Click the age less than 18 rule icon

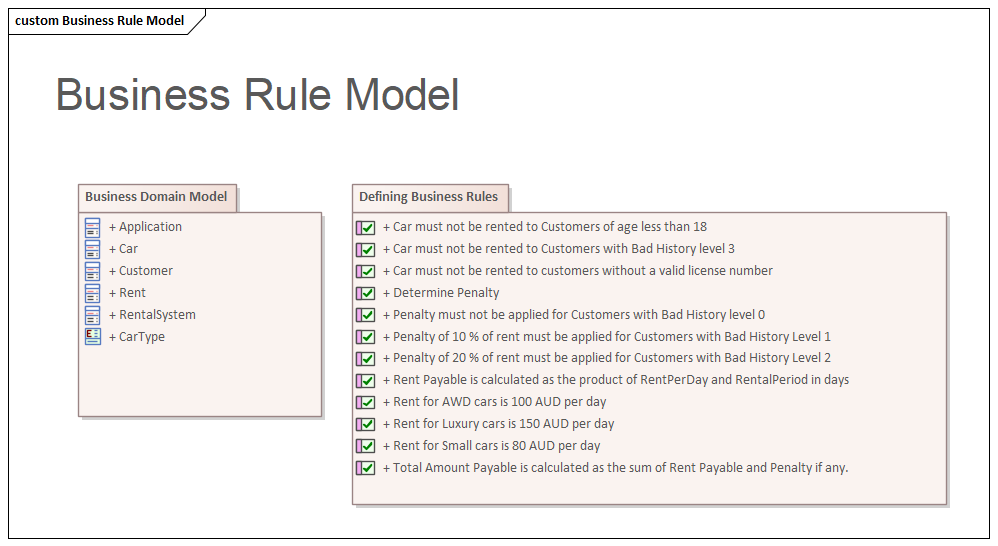[366, 227]
